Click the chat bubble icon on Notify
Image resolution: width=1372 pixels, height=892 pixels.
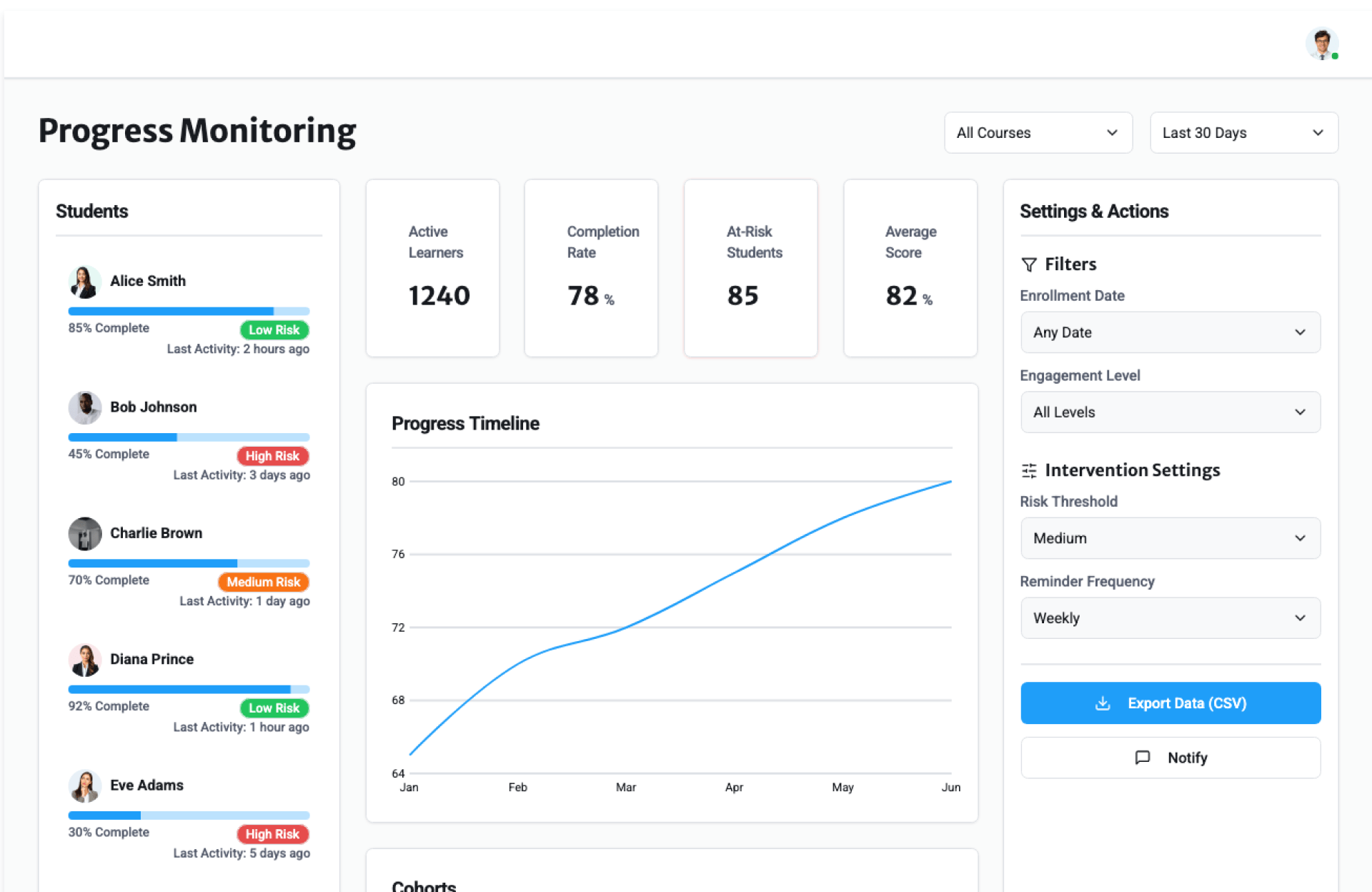pyautogui.click(x=1143, y=758)
